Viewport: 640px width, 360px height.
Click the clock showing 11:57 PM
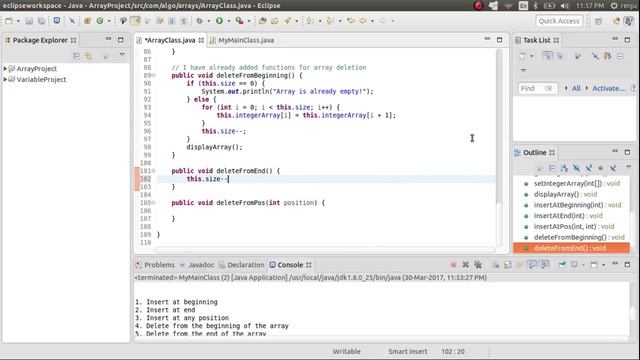pos(590,6)
